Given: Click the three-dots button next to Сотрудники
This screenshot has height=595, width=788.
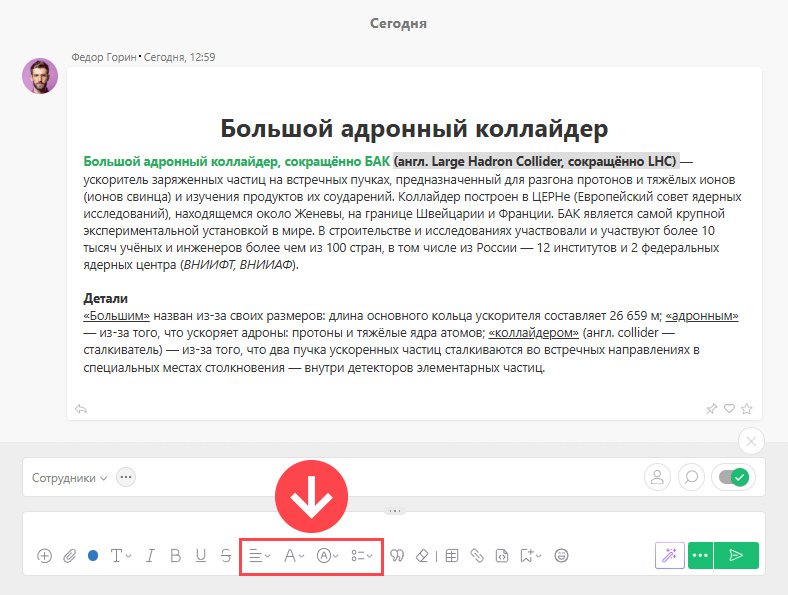Looking at the screenshot, I should click(126, 477).
